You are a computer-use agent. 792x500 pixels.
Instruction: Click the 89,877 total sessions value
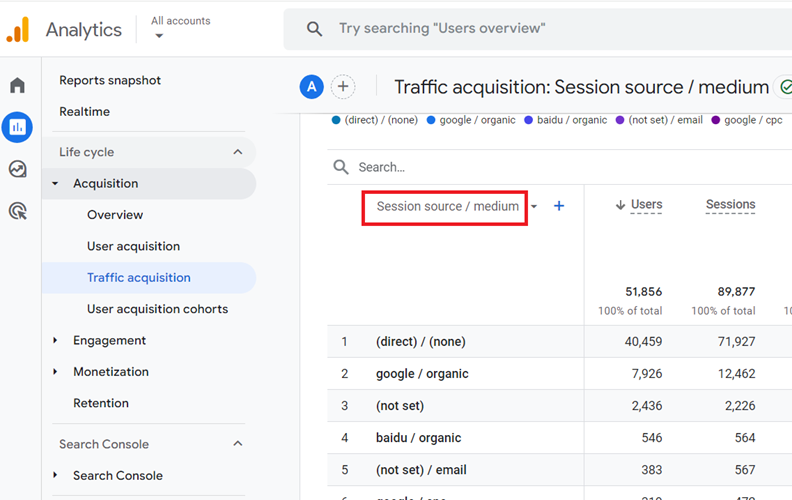[736, 291]
